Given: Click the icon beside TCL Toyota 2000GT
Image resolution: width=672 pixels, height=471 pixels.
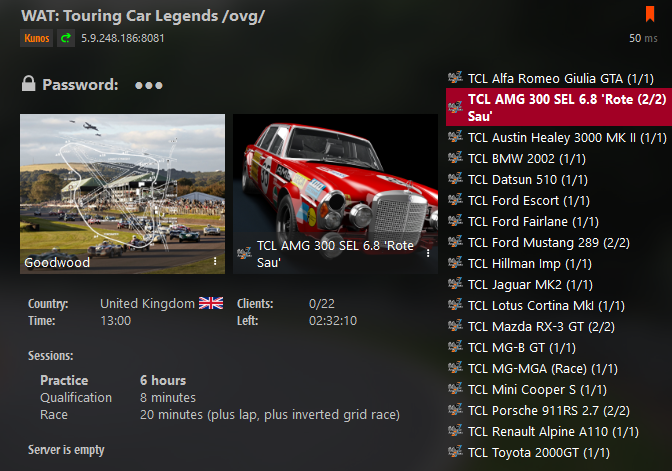Looking at the screenshot, I should [455, 452].
